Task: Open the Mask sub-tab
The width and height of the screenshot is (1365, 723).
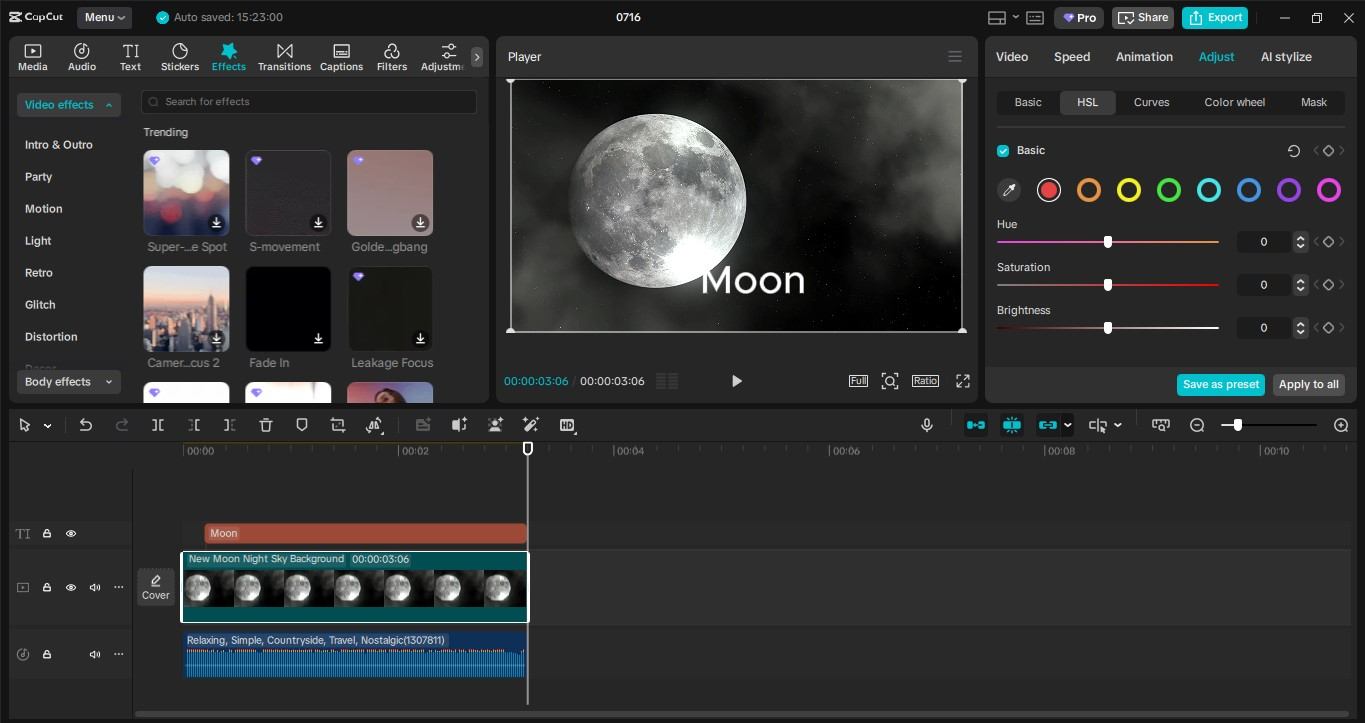Action: pyautogui.click(x=1313, y=102)
